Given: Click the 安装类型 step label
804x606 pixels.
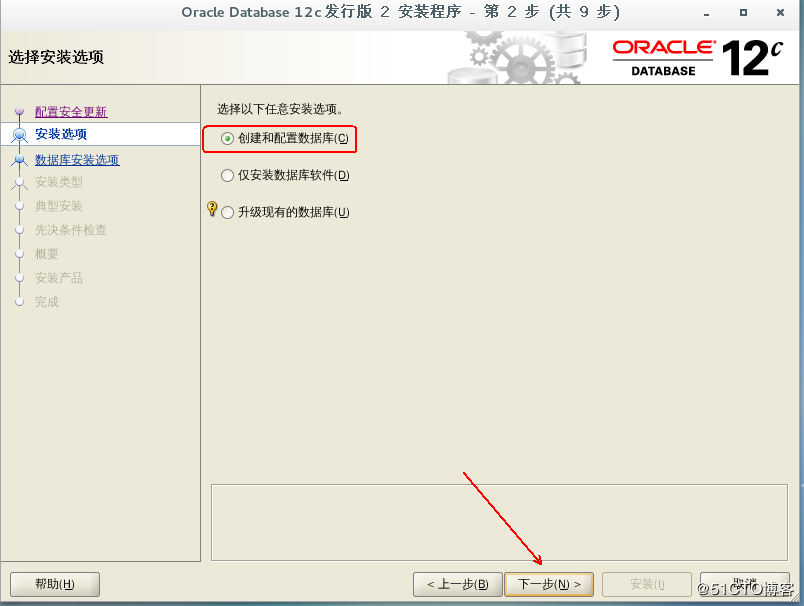Looking at the screenshot, I should tap(58, 182).
